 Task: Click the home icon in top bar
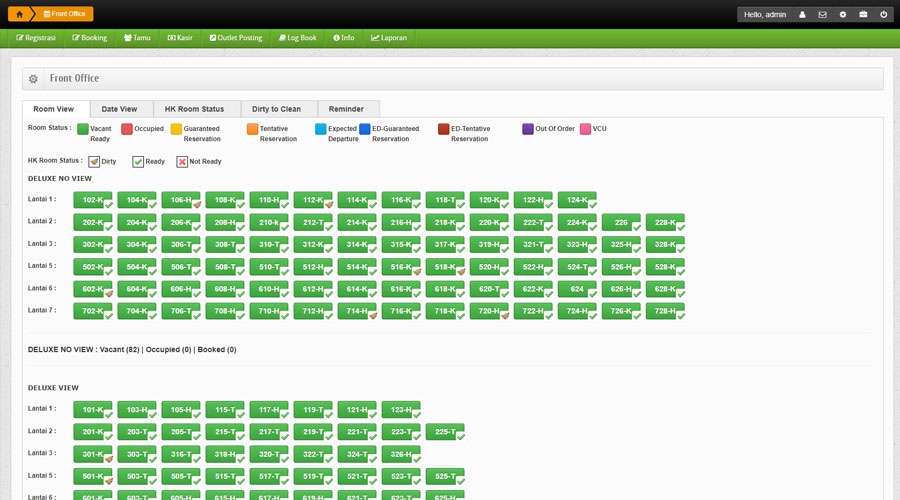(20, 14)
